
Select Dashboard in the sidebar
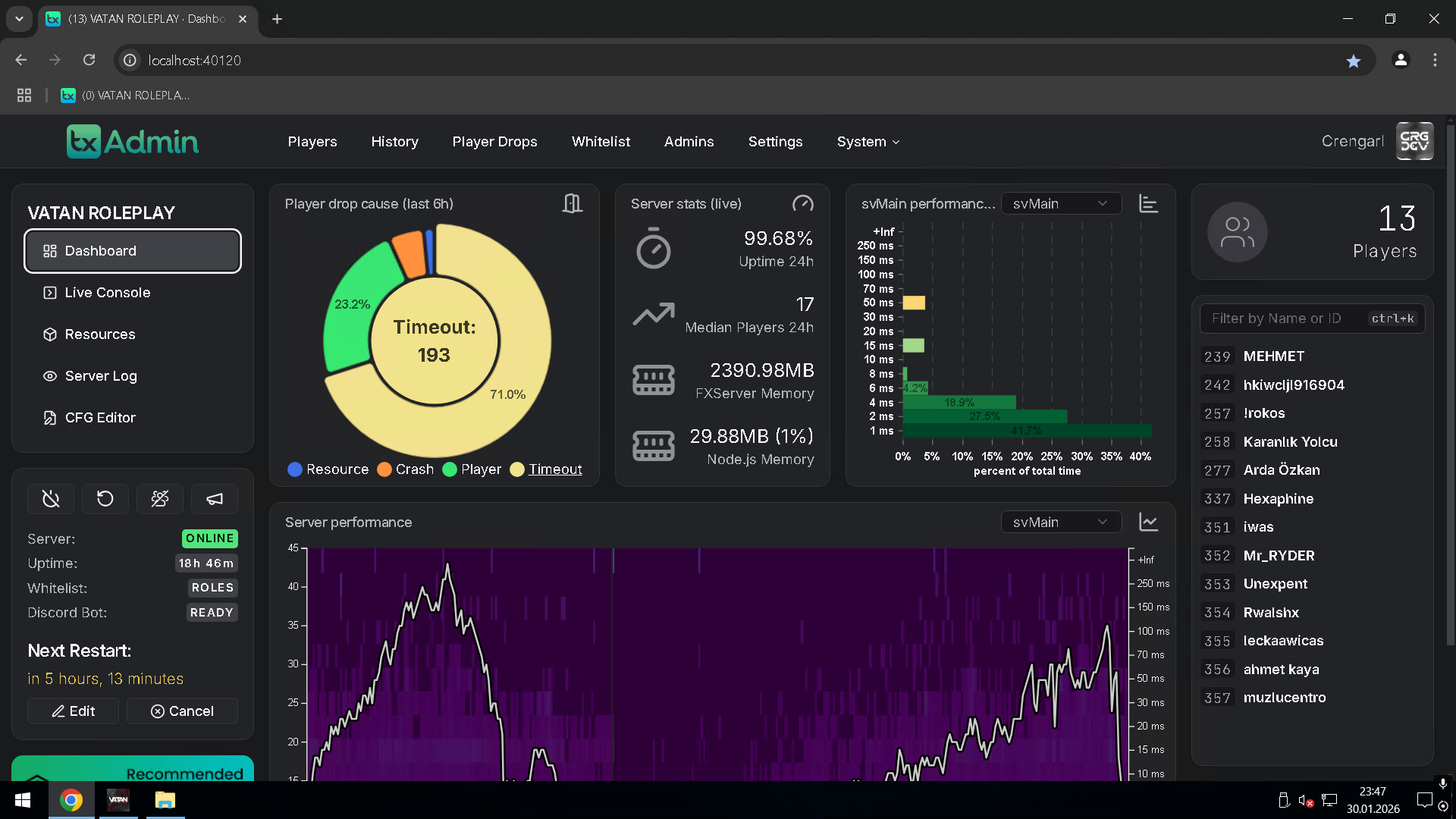click(133, 251)
